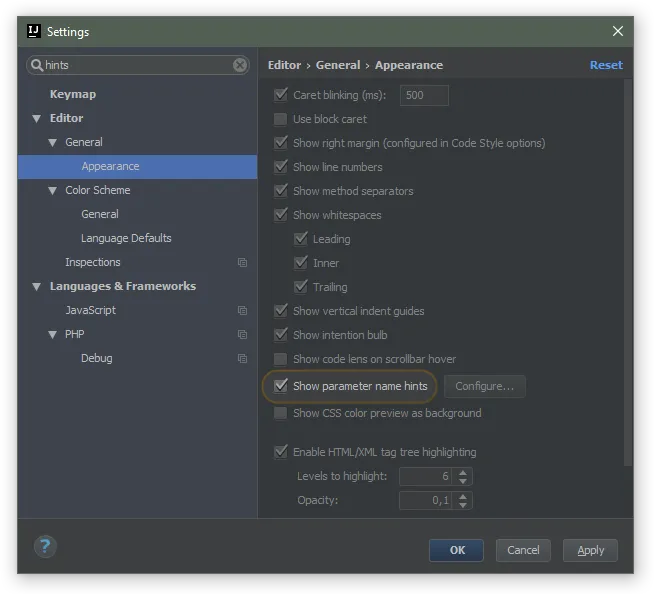Click Caret blinking milliseconds field
The height and width of the screenshot is (594, 654).
(424, 95)
